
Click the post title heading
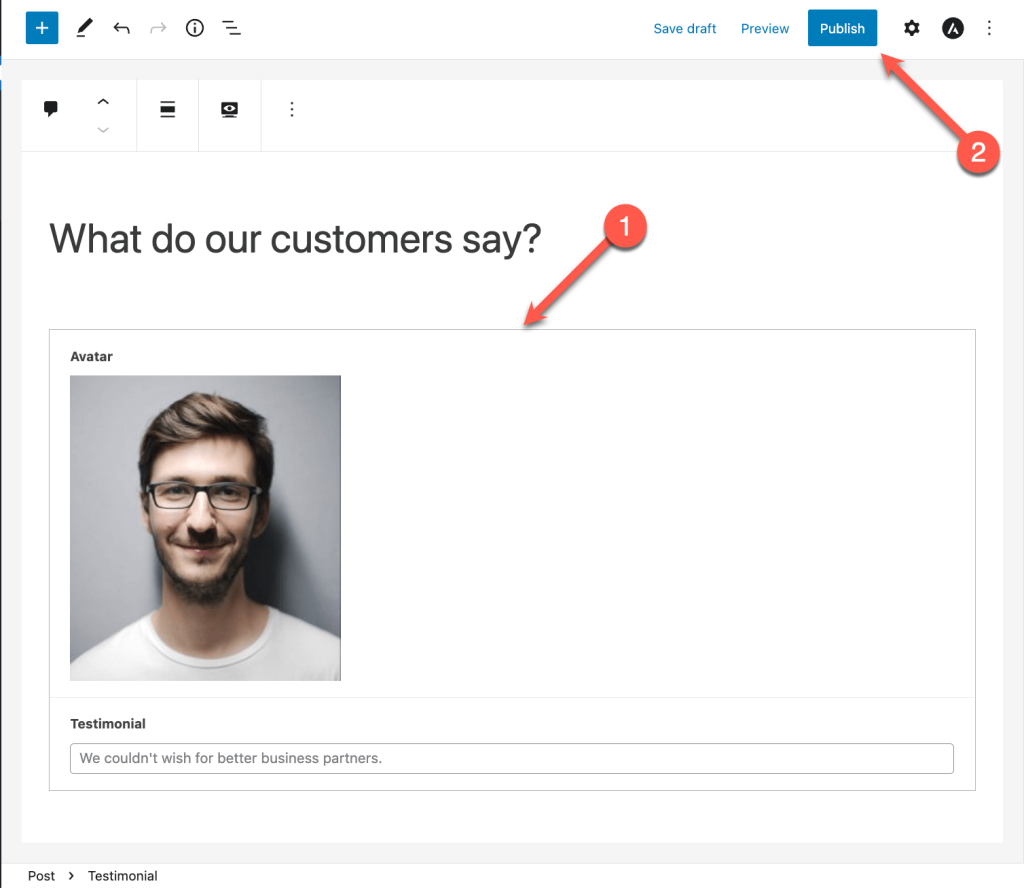[295, 239]
